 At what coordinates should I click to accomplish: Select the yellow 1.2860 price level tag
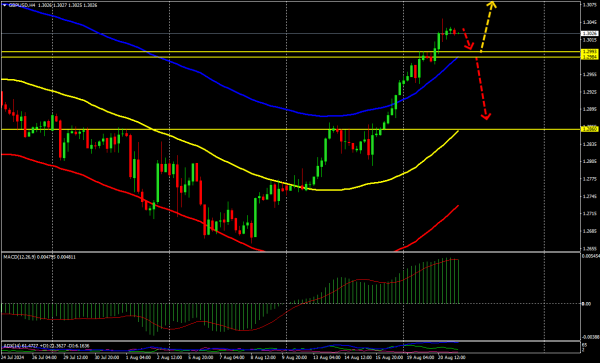pyautogui.click(x=590, y=129)
